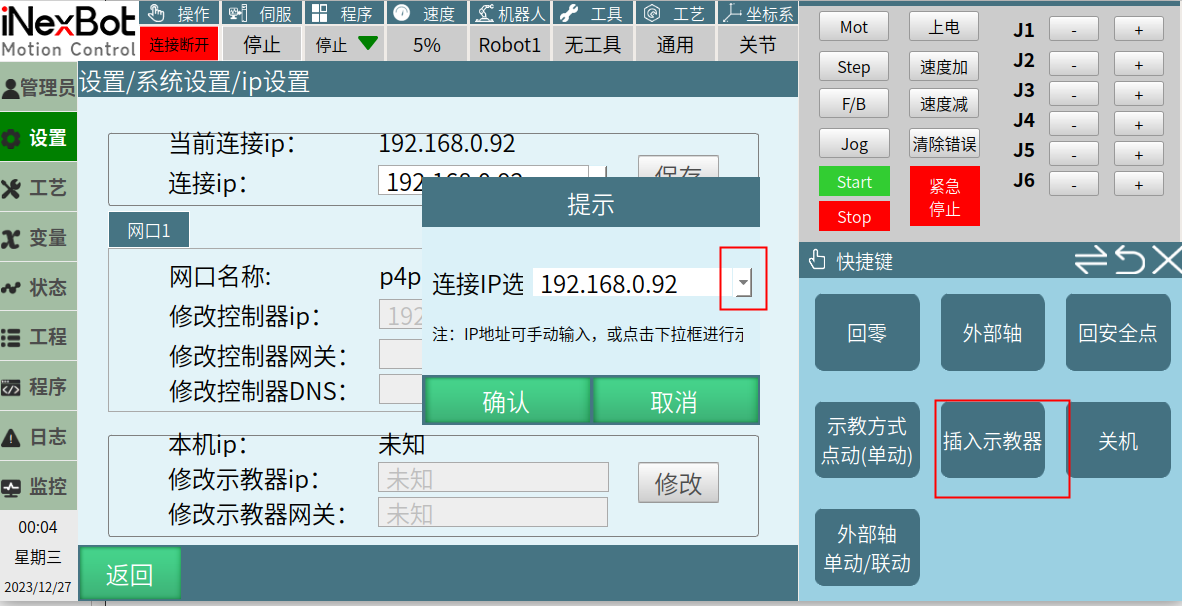
Task: Toggle the Jog mode button
Action: (853, 143)
